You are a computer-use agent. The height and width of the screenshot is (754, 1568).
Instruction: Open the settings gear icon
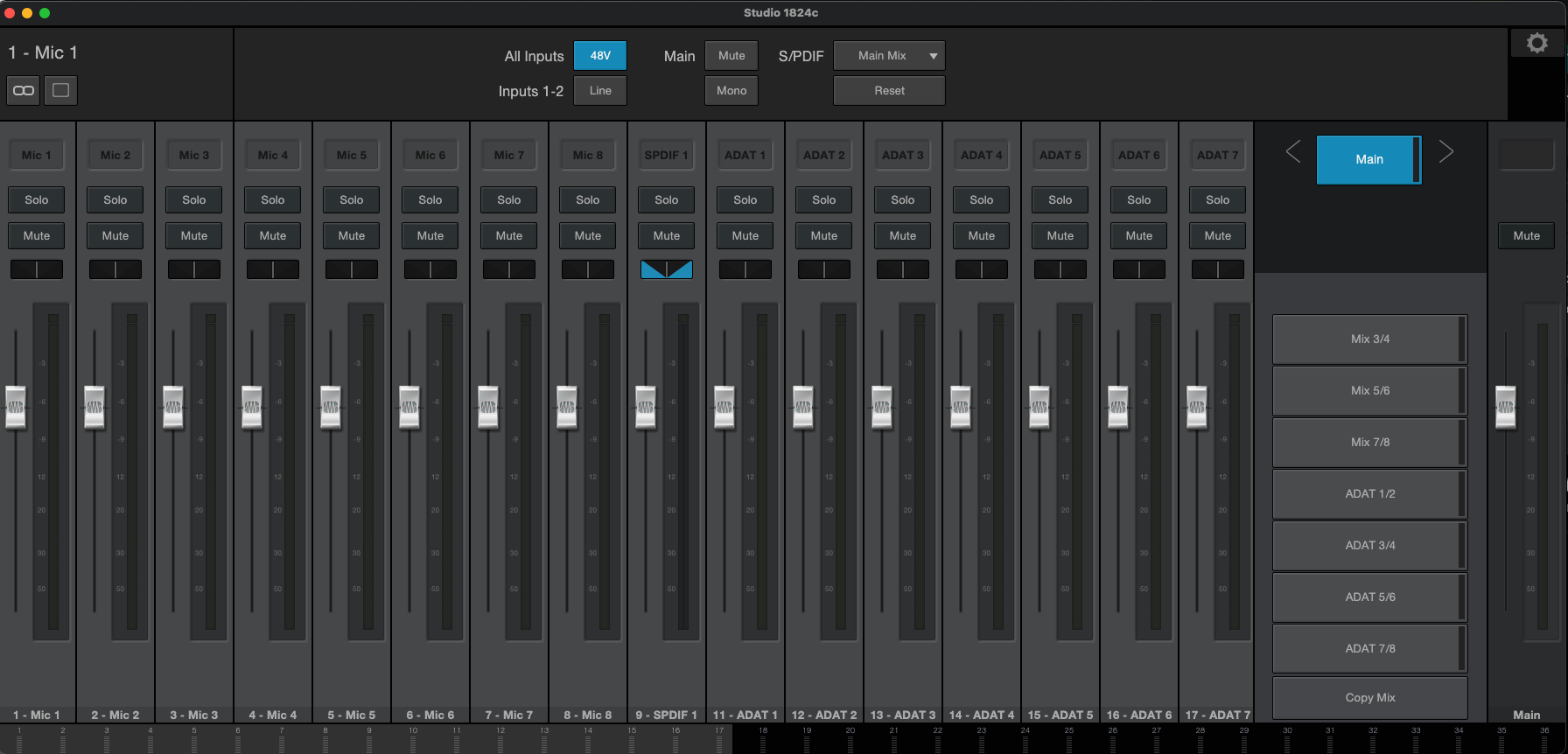[x=1536, y=43]
